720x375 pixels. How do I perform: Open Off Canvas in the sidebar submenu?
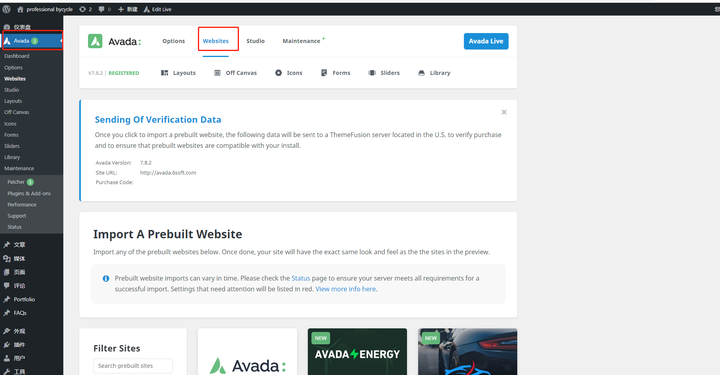coord(17,112)
